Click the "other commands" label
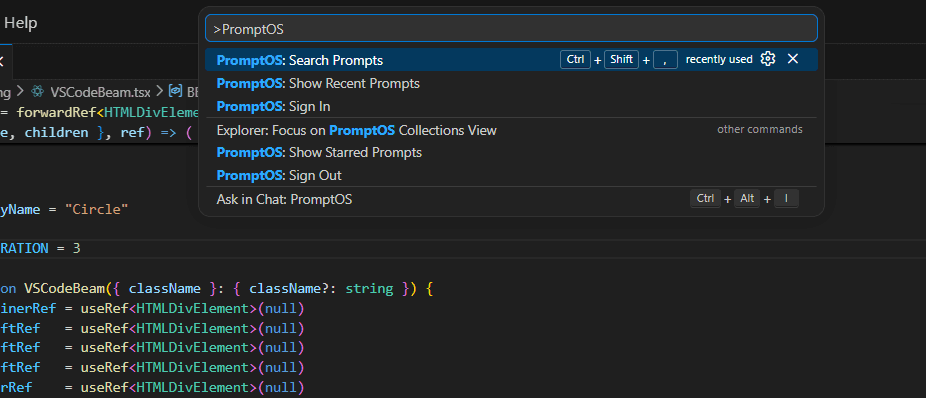Image resolution: width=926 pixels, height=398 pixels. click(759, 129)
